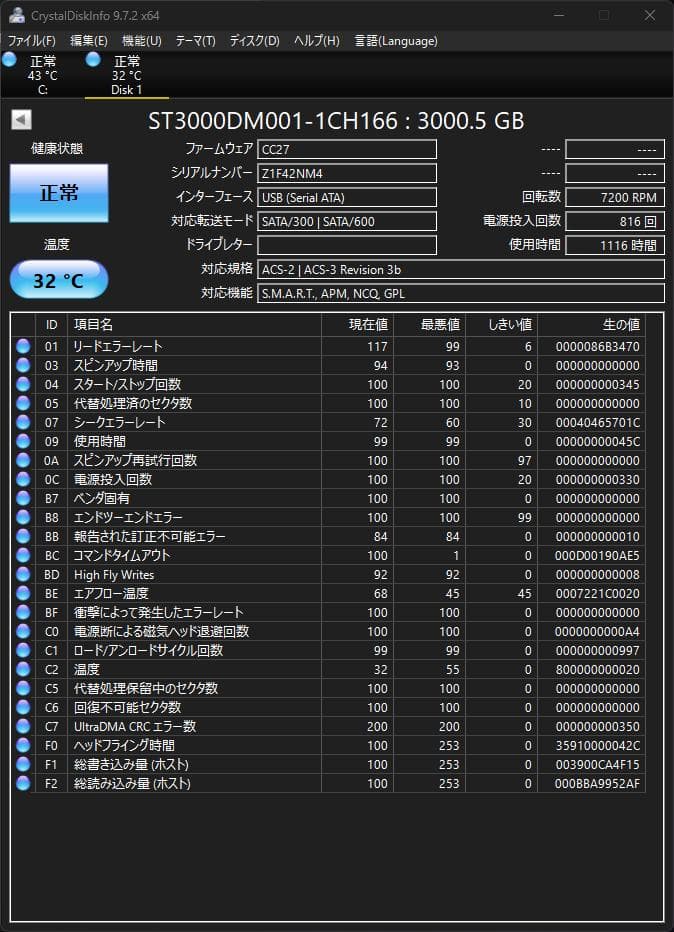This screenshot has height=932, width=674.
Task: Click raw value 003900CA4F15
Action: coord(597,765)
